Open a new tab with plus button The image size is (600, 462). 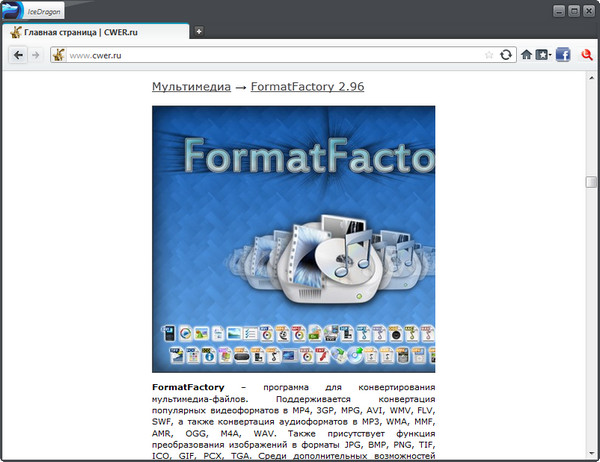click(x=199, y=32)
